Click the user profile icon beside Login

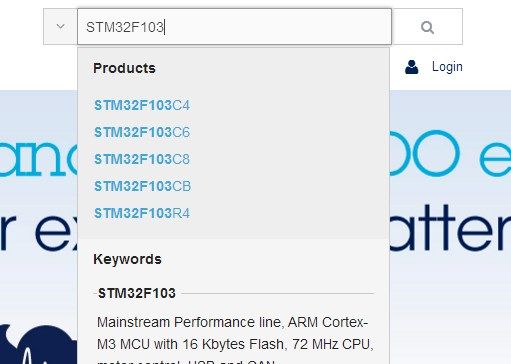click(x=412, y=67)
